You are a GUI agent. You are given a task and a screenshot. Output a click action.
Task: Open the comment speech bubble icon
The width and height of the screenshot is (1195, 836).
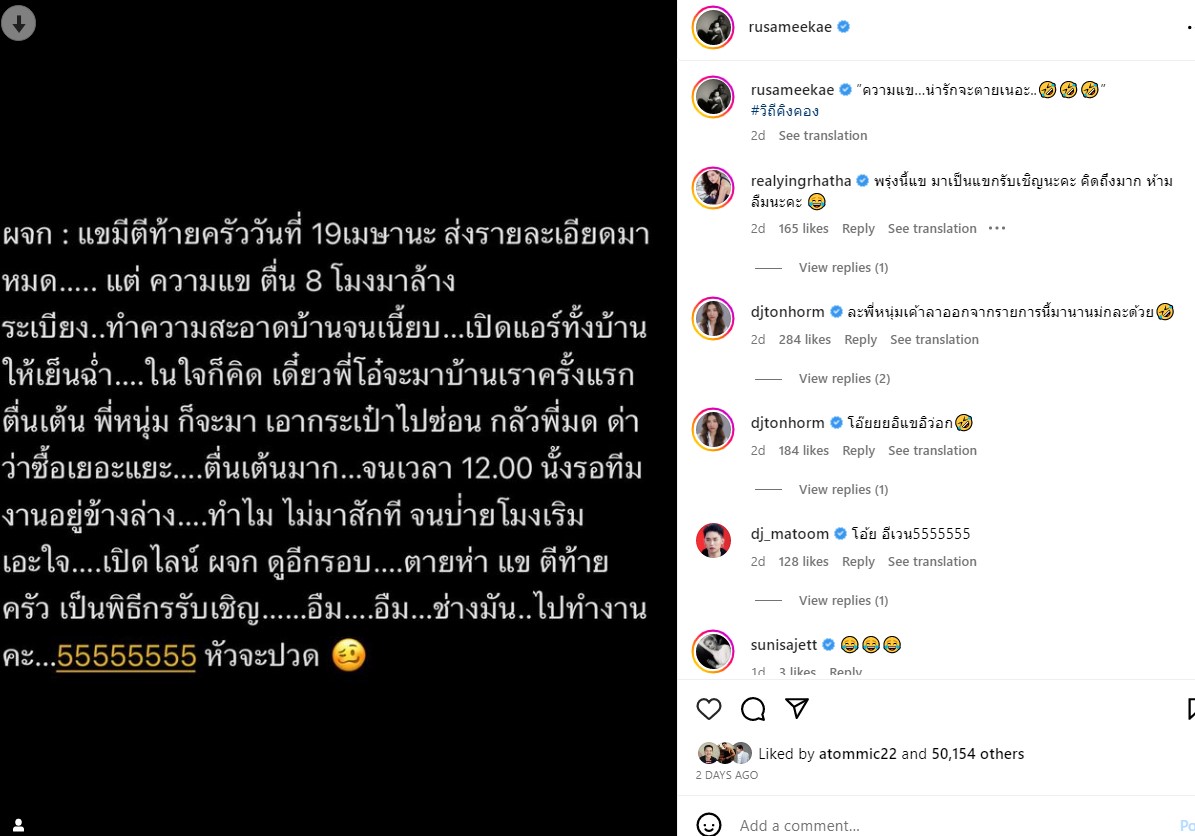coord(753,709)
